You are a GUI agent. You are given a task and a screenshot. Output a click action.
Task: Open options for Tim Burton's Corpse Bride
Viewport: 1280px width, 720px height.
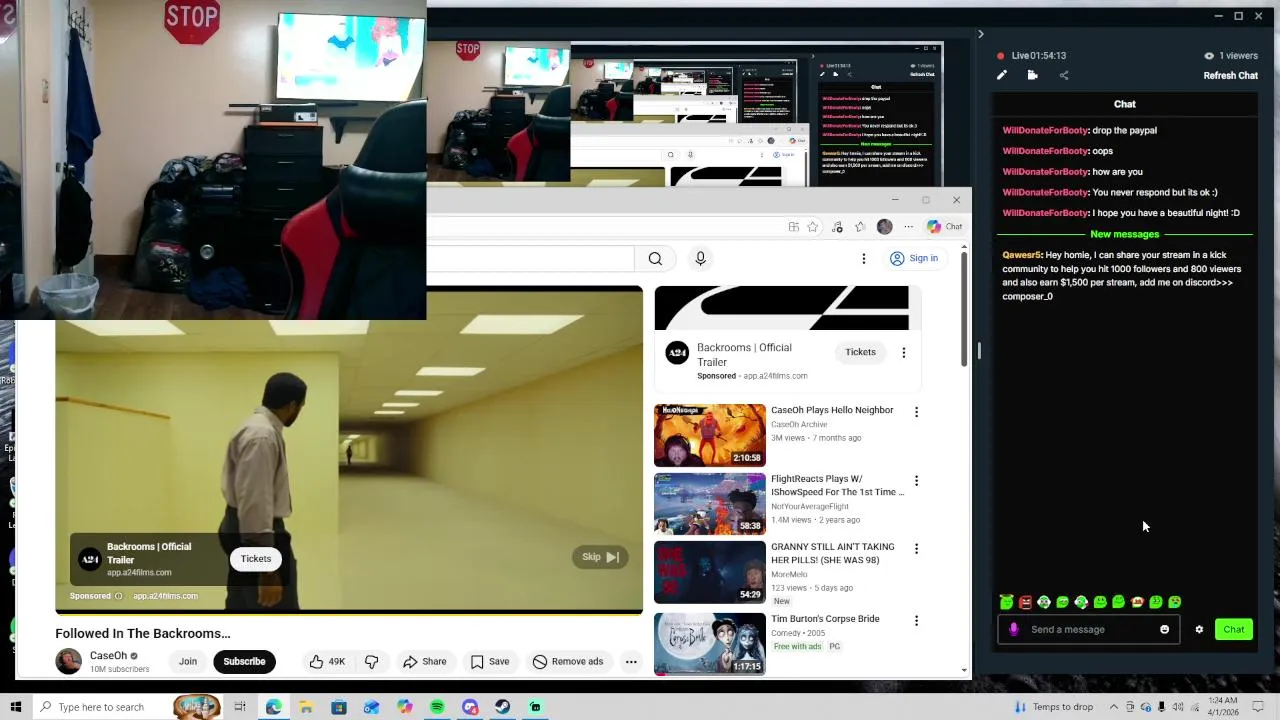tap(916, 621)
